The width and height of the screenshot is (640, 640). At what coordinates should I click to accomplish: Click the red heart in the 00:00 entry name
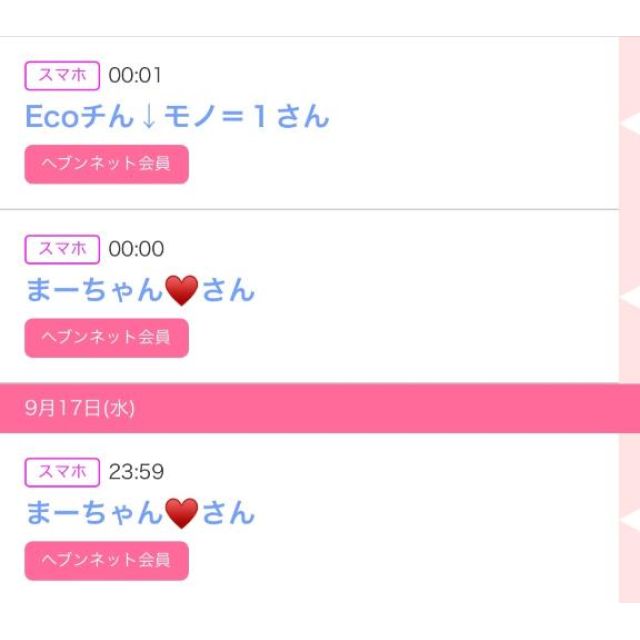point(181,291)
